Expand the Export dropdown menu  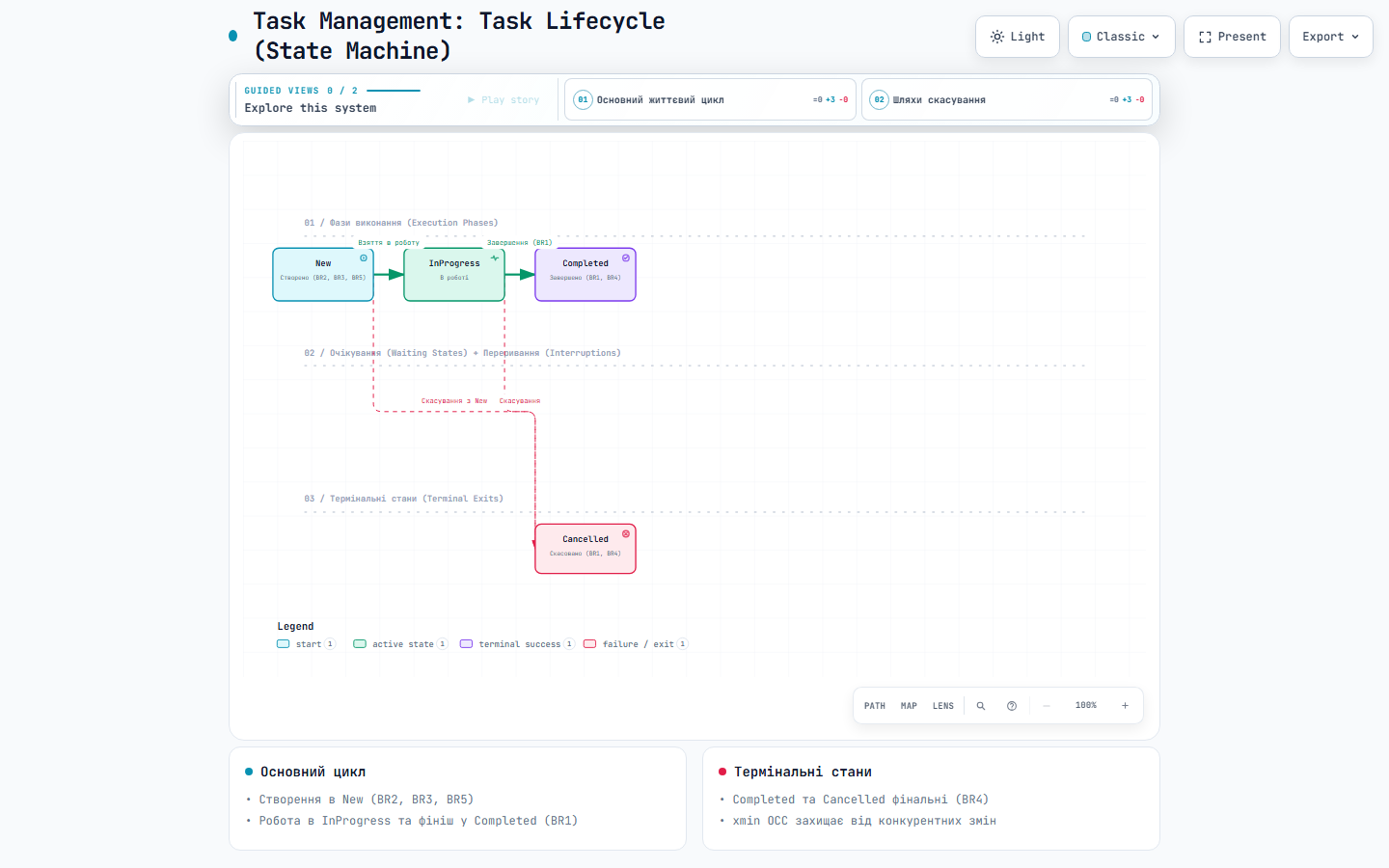tap(1331, 37)
